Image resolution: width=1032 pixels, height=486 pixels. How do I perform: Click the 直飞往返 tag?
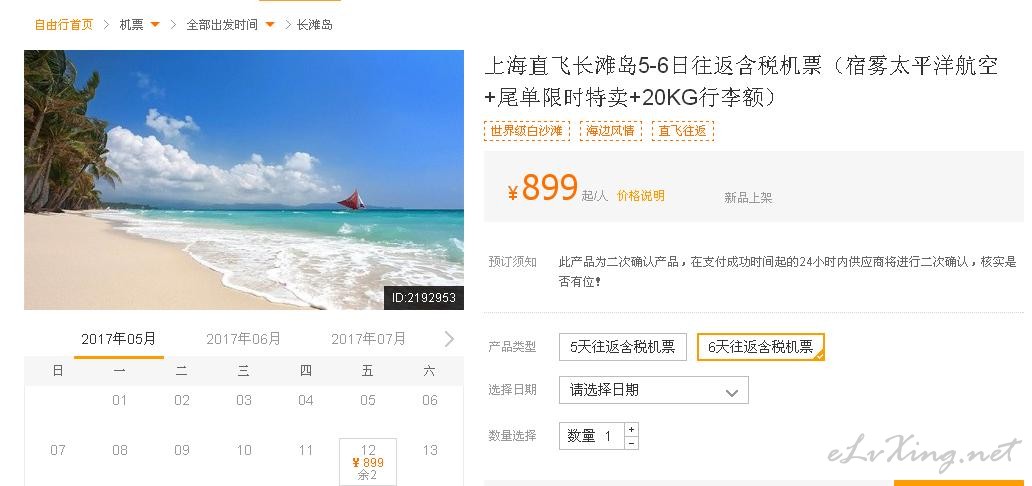[683, 130]
